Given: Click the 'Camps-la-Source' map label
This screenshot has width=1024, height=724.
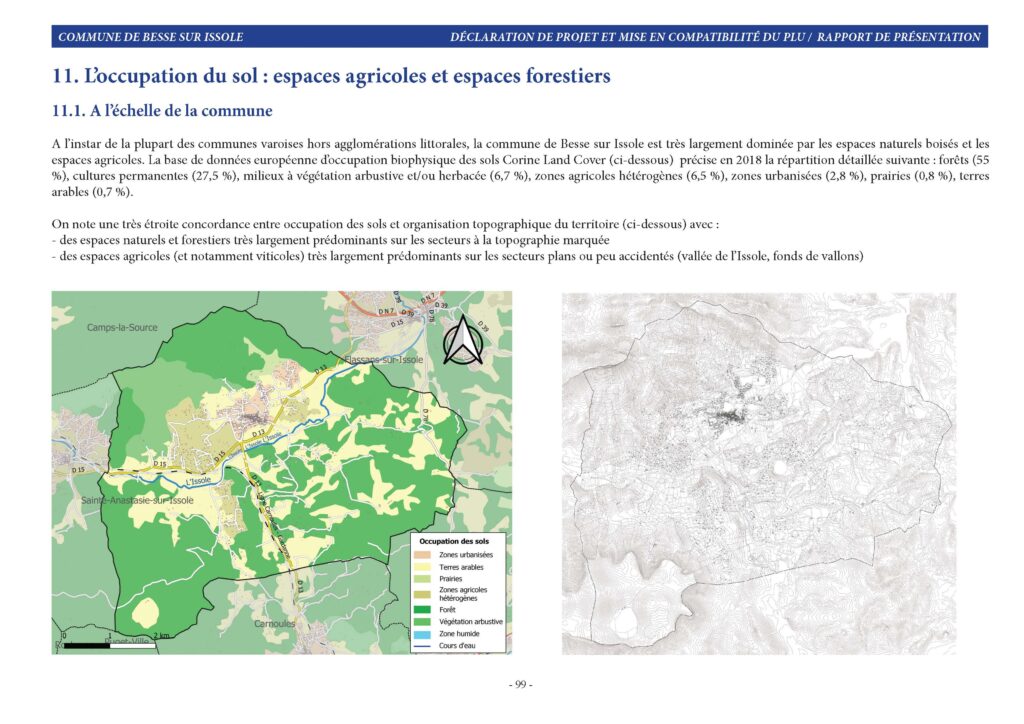Looking at the screenshot, I should pyautogui.click(x=122, y=327).
